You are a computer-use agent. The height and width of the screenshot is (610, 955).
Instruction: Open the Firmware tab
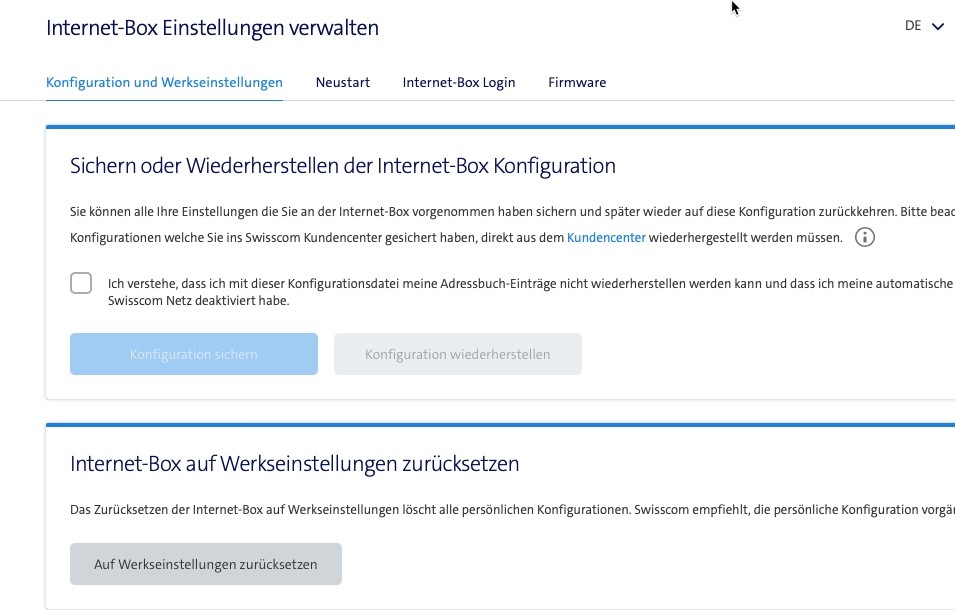(x=577, y=82)
